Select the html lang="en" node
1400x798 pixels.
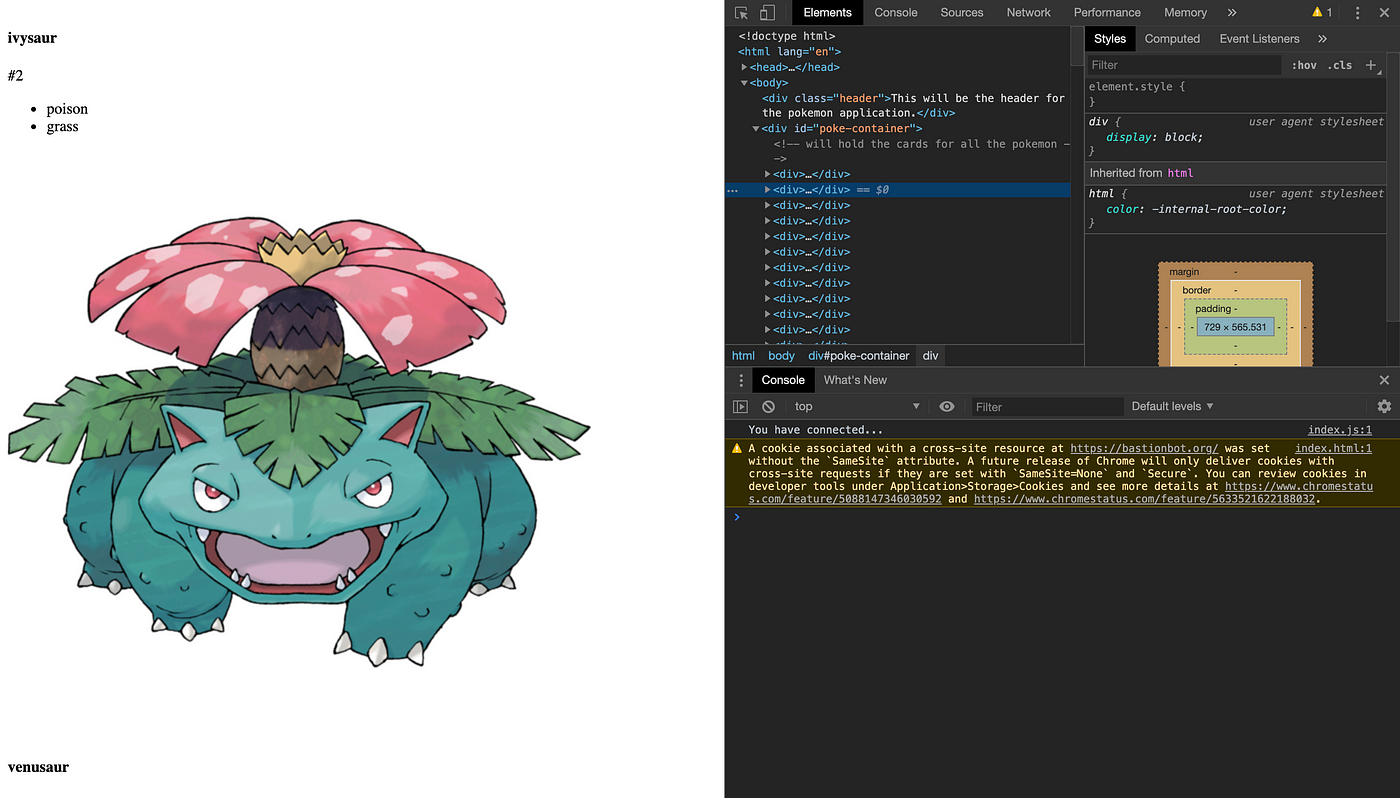tap(790, 52)
